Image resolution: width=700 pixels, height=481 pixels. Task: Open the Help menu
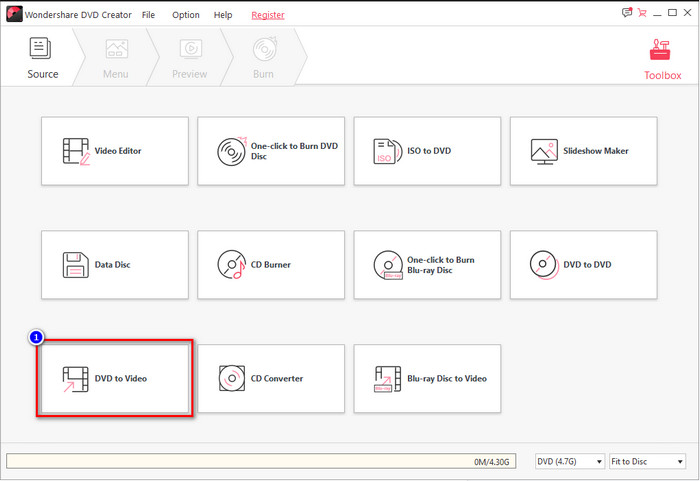223,15
